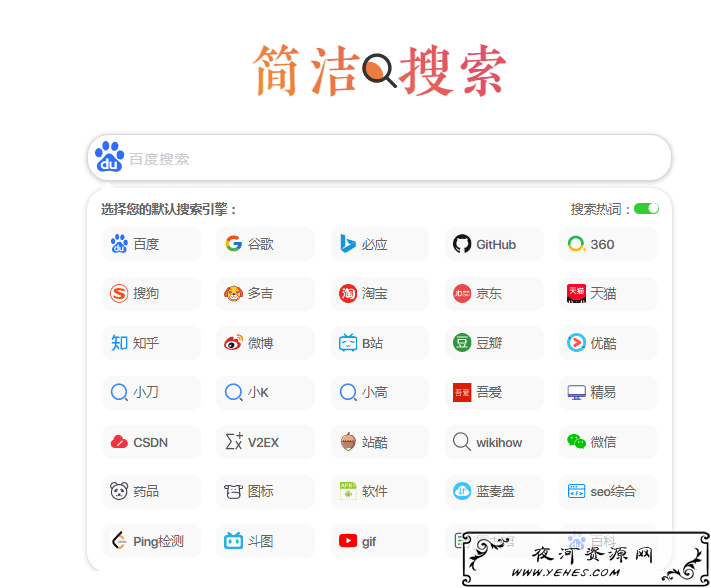Click the Ping检测 label text
The image size is (711, 588).
pos(158,541)
